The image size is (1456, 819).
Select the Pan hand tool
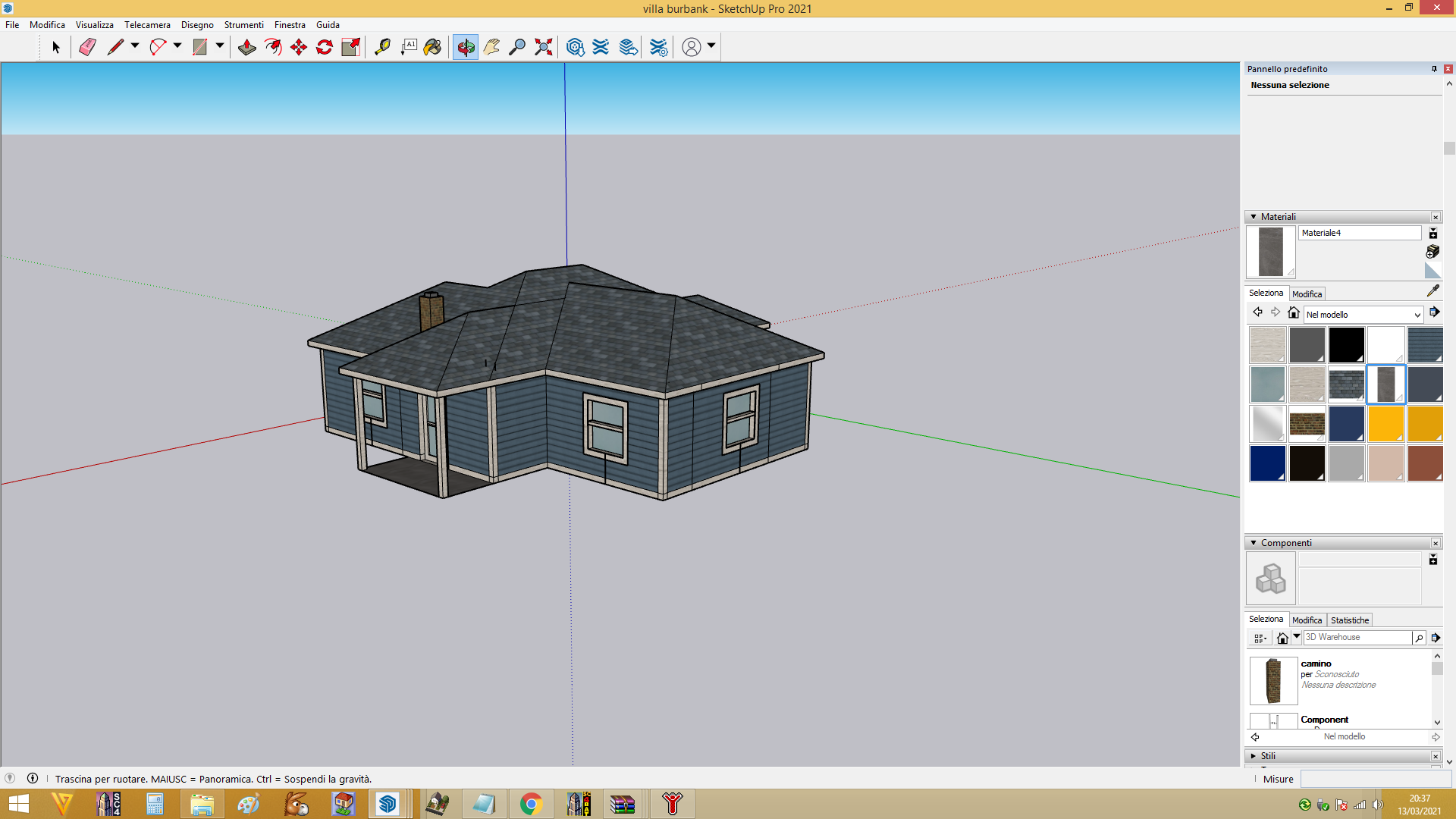(x=491, y=47)
